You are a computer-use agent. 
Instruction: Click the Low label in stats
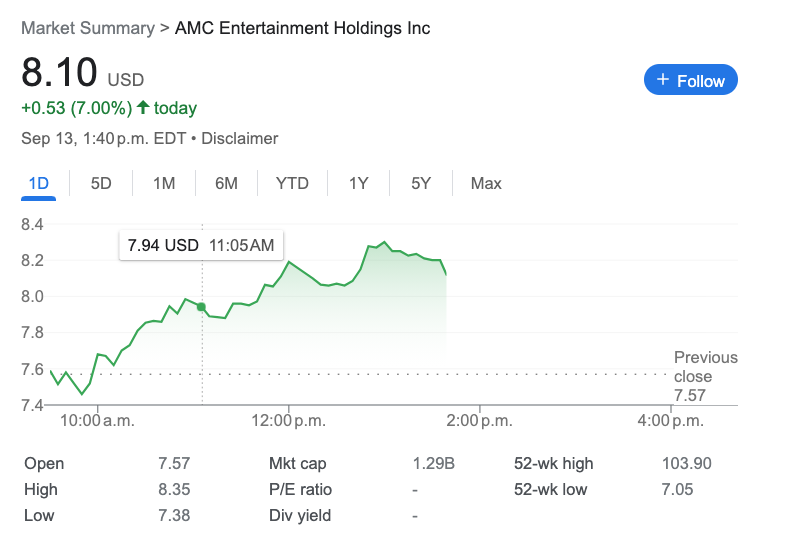click(x=39, y=515)
